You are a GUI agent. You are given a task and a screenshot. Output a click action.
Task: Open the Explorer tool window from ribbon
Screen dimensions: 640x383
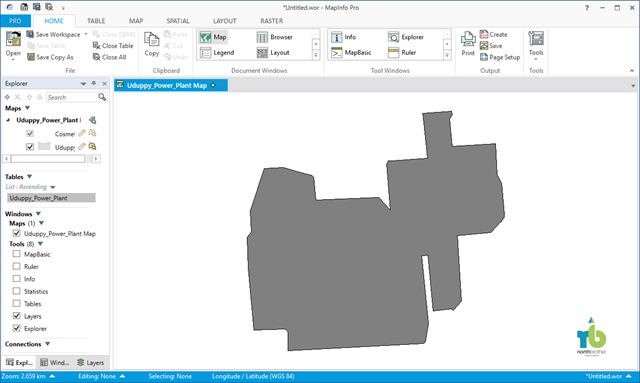pos(406,37)
